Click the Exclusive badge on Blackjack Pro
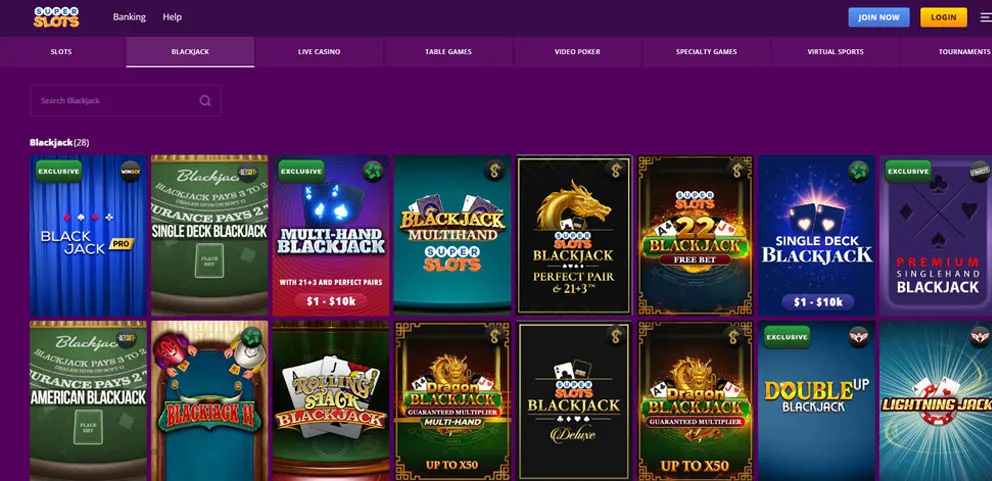 point(59,172)
